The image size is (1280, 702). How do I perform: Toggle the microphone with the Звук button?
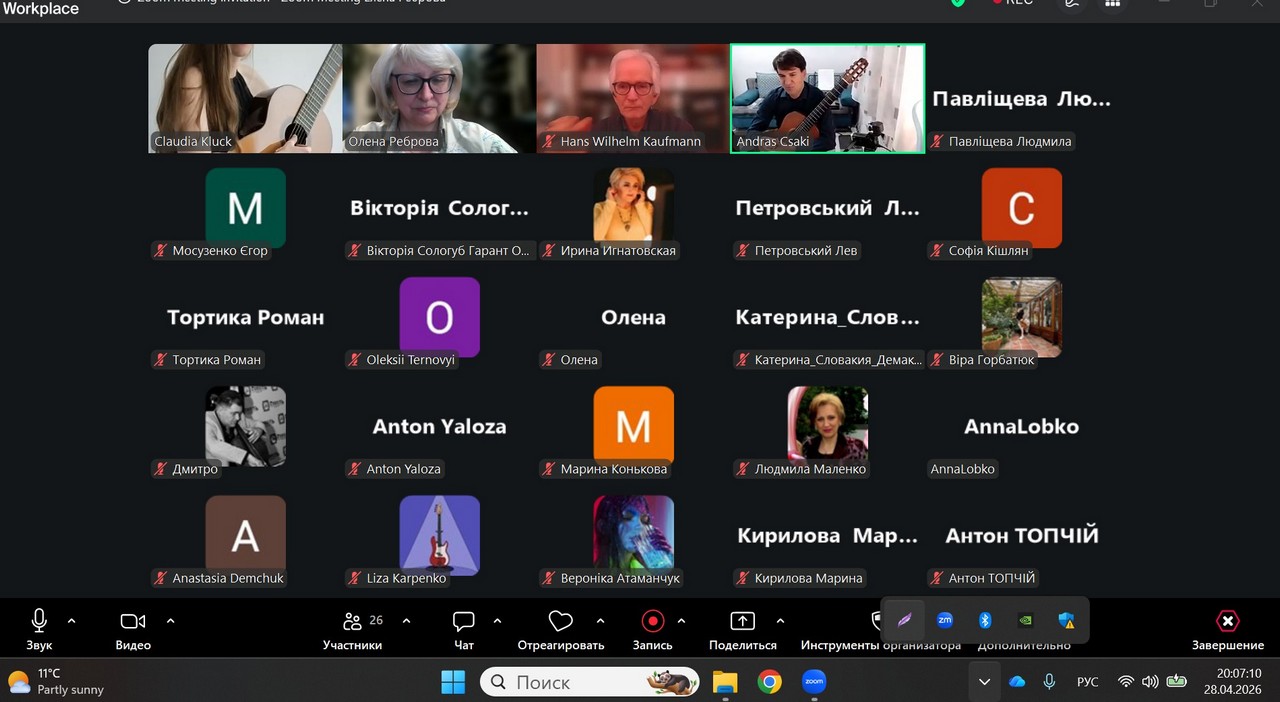coord(39,622)
